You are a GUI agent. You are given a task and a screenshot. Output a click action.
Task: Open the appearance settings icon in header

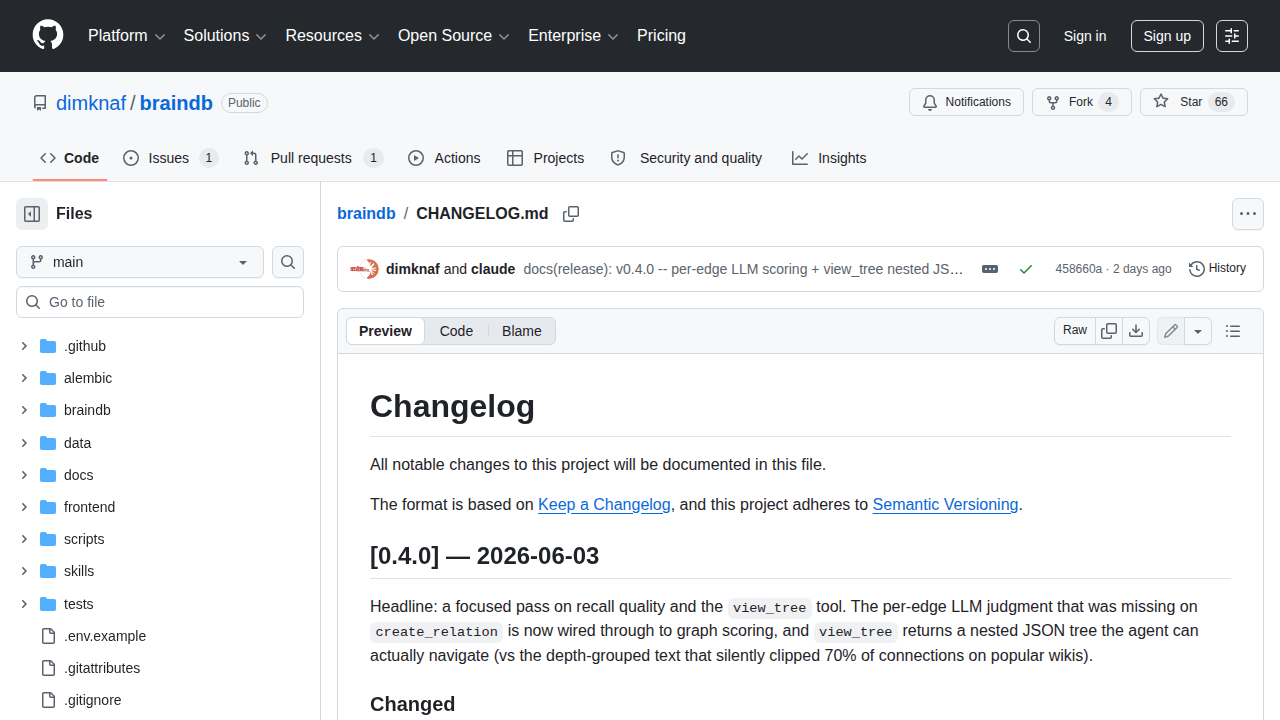tap(1232, 36)
